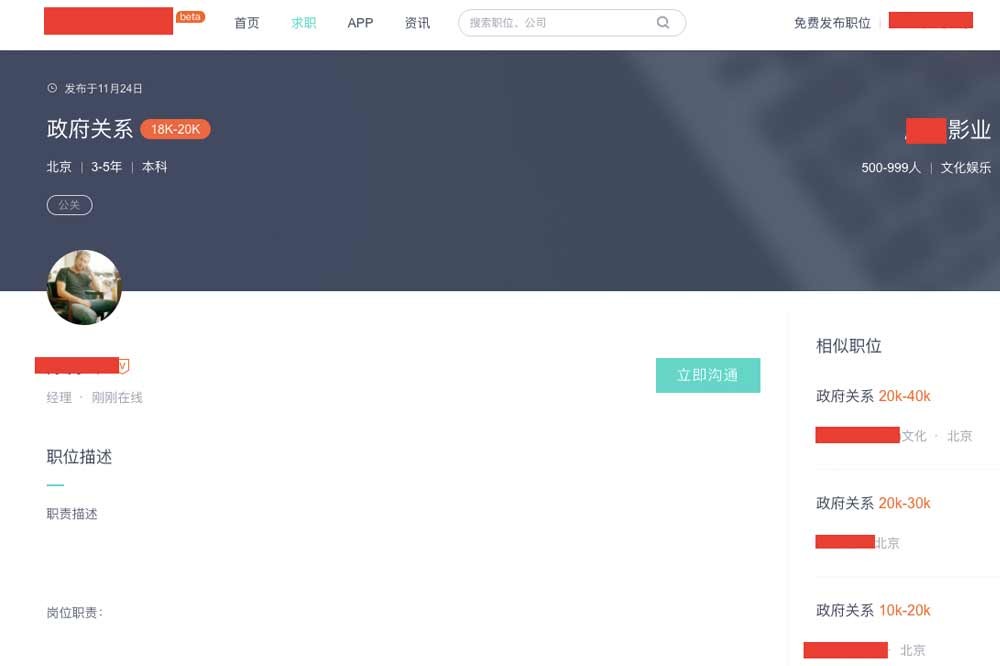
Task: Open similar job 政府关系 20k-30k
Action: (873, 503)
